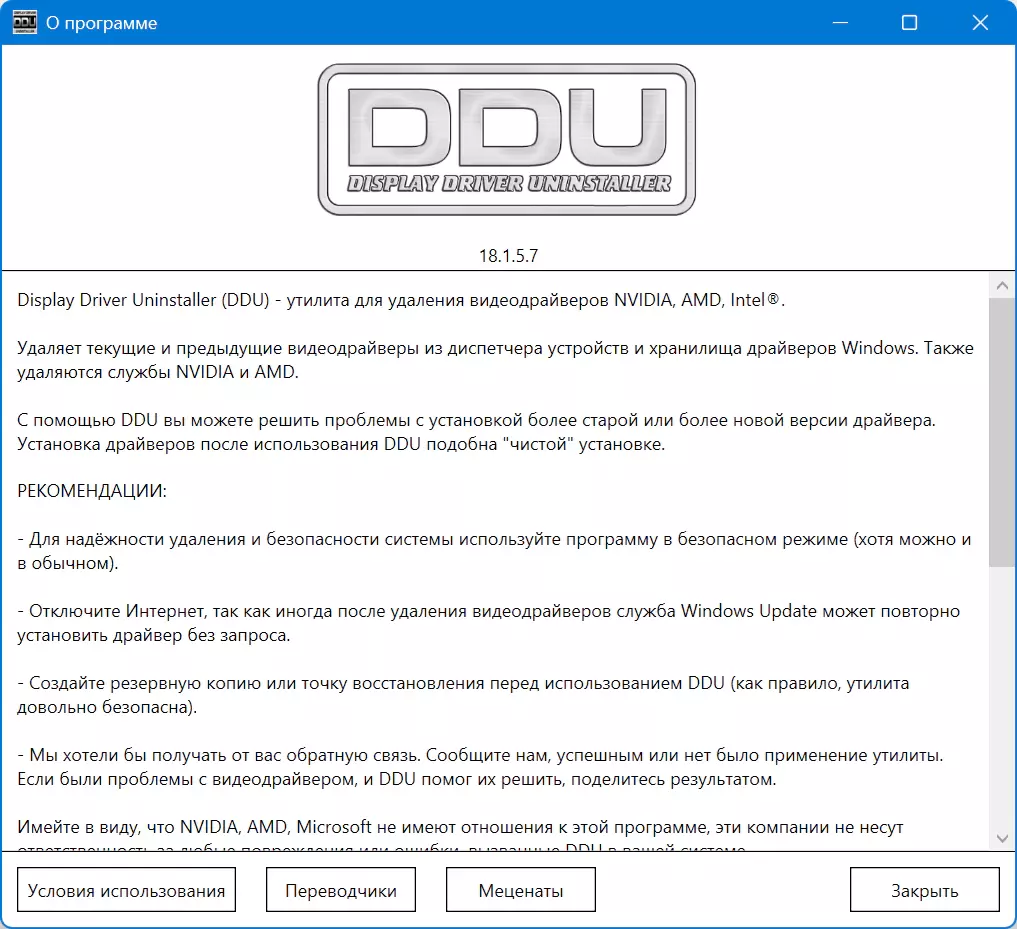Click the scrollbar down arrow
The image size is (1017, 929).
coord(1002,838)
